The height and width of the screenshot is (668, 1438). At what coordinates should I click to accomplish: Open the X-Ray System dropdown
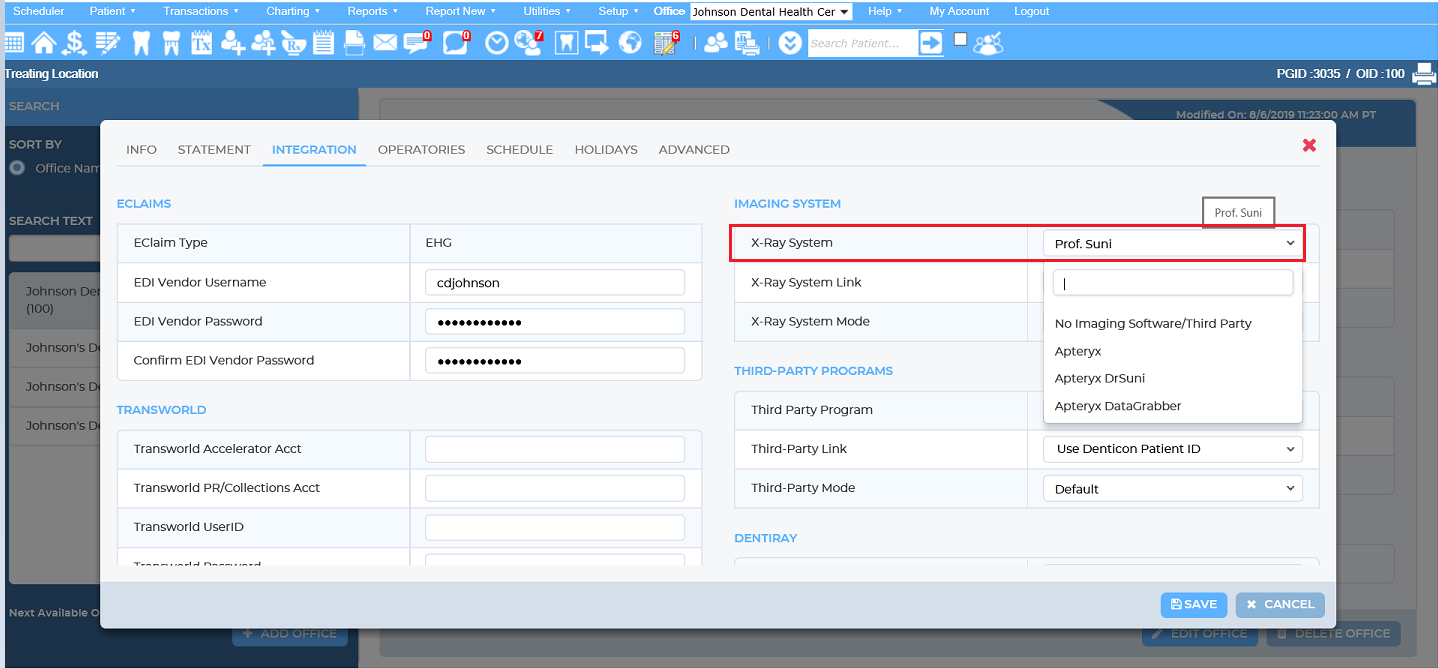[x=1173, y=243]
